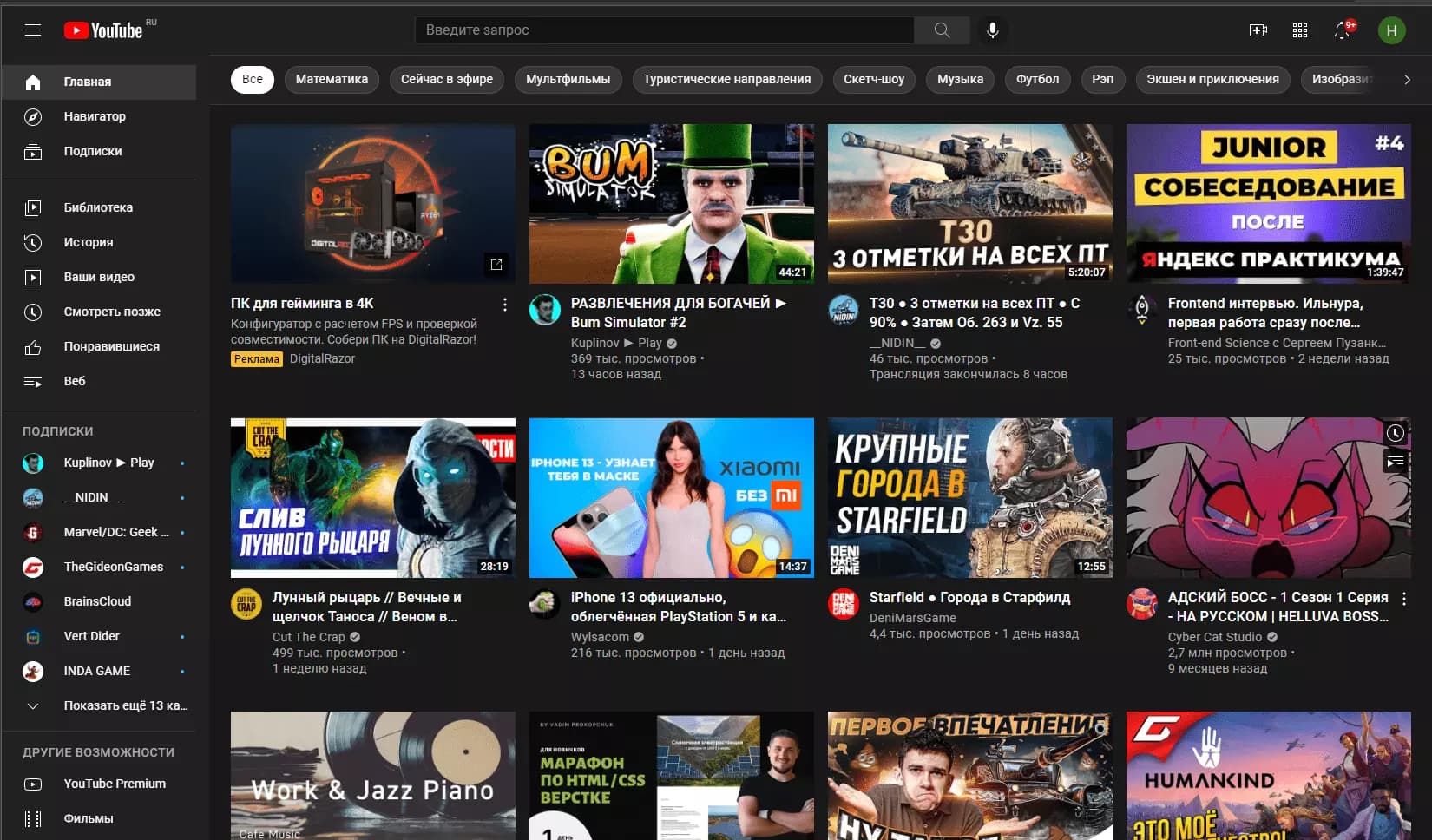
Task: Click Watch Later clock on HELLUVA BOSS thumbnail
Action: (1395, 433)
